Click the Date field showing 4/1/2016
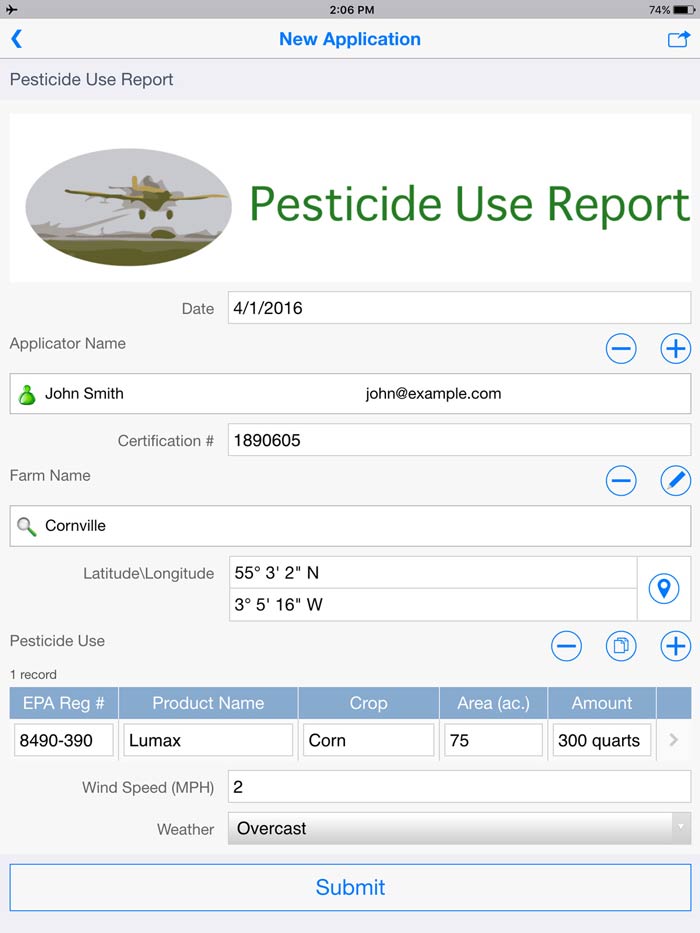Screen dimensions: 700x933 tap(459, 308)
